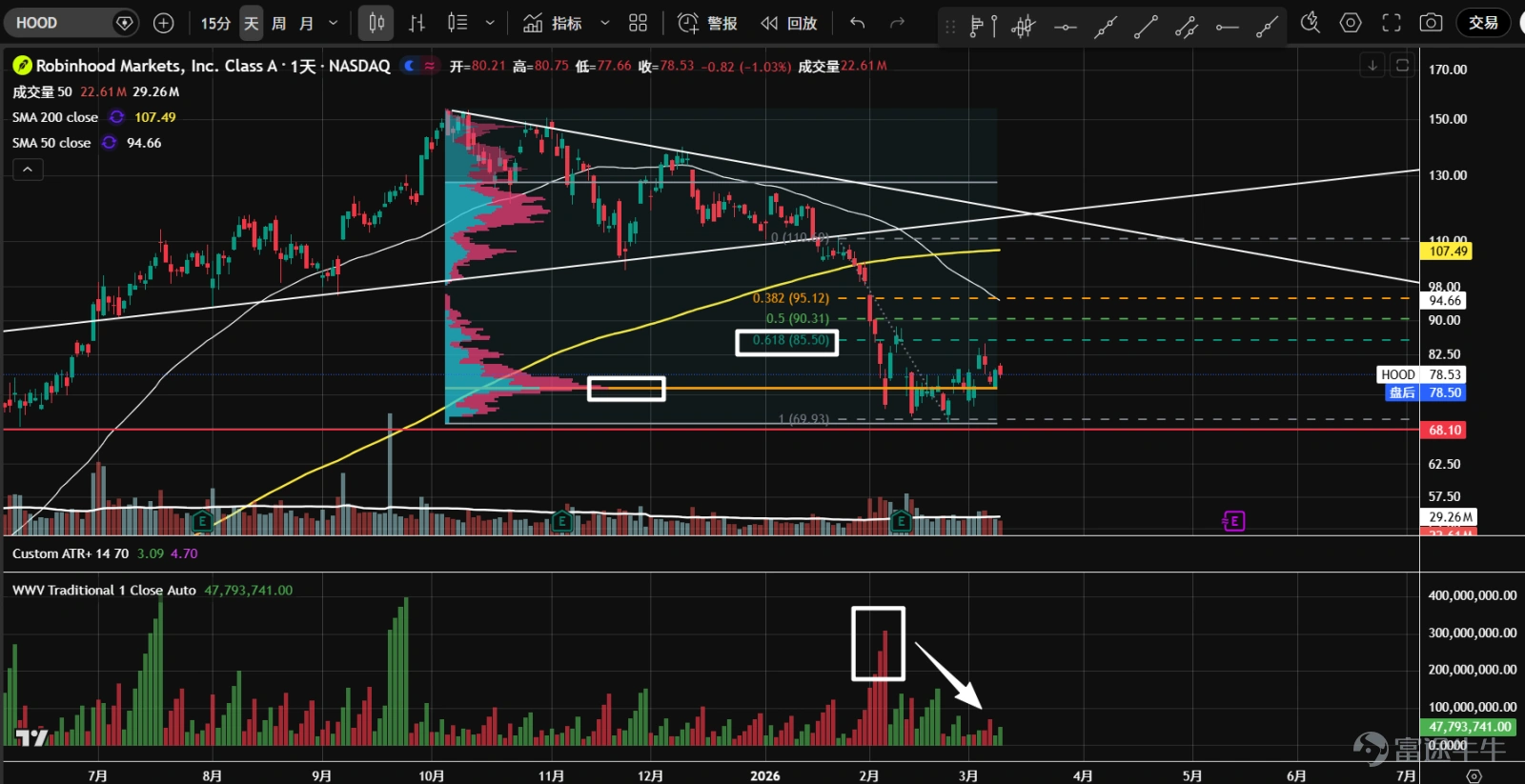Viewport: 1525px width, 784px height.
Task: Click the green 47,793,741.00 WWV label
Action: (x=1469, y=727)
